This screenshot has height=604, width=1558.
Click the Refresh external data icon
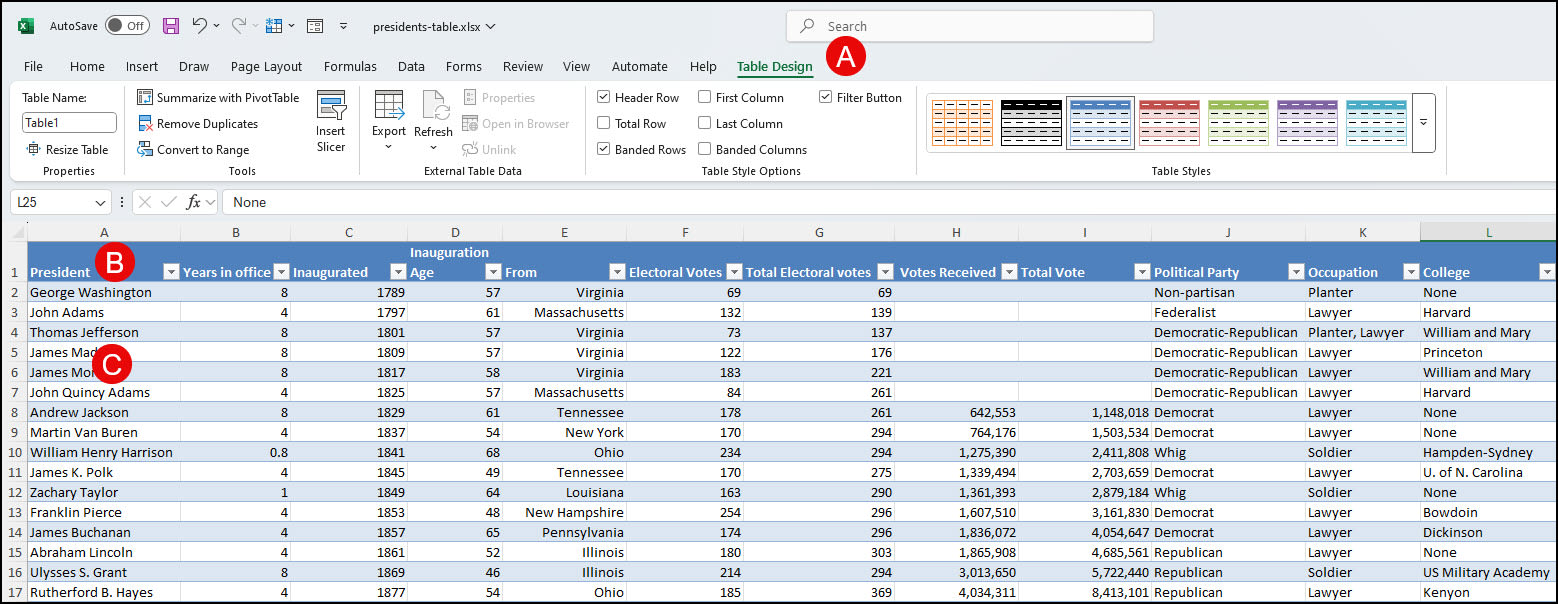point(434,106)
